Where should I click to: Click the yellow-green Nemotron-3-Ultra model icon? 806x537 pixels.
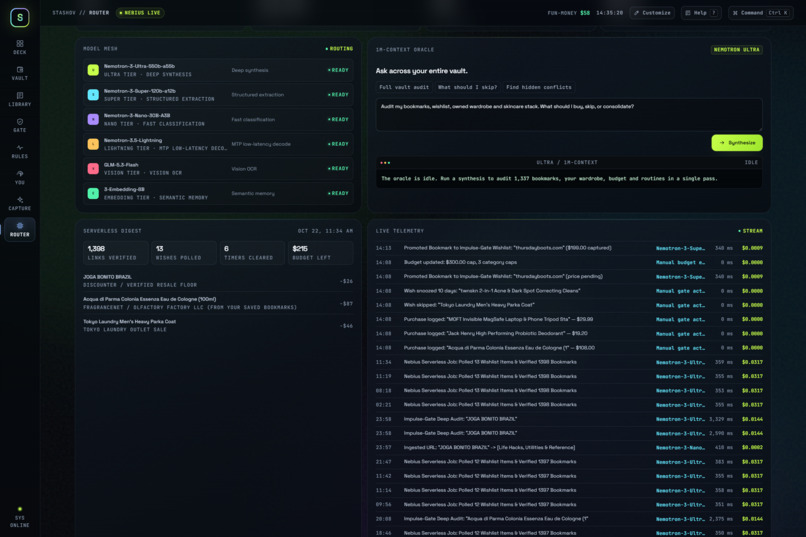93,70
